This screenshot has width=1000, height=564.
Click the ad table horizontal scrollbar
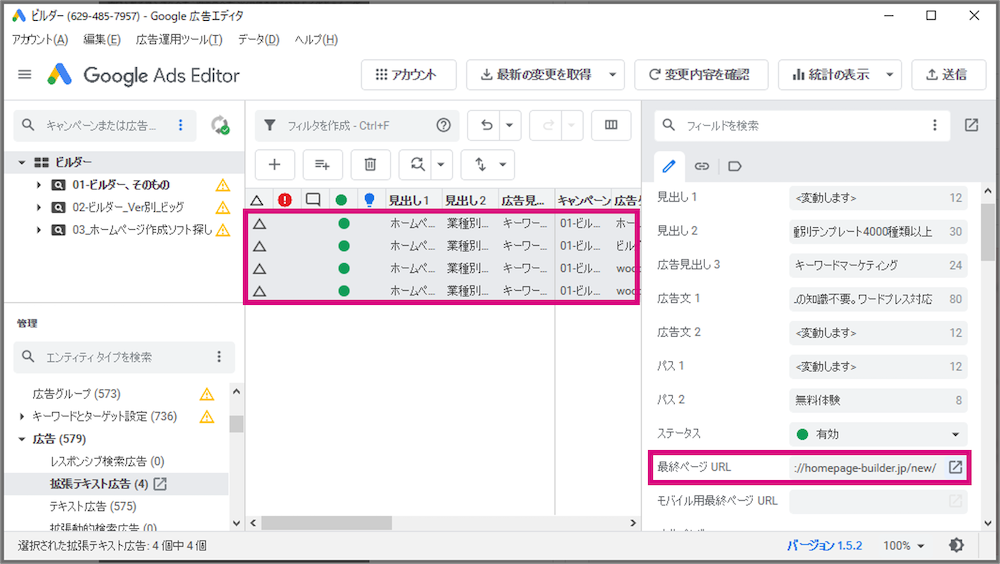[x=327, y=523]
